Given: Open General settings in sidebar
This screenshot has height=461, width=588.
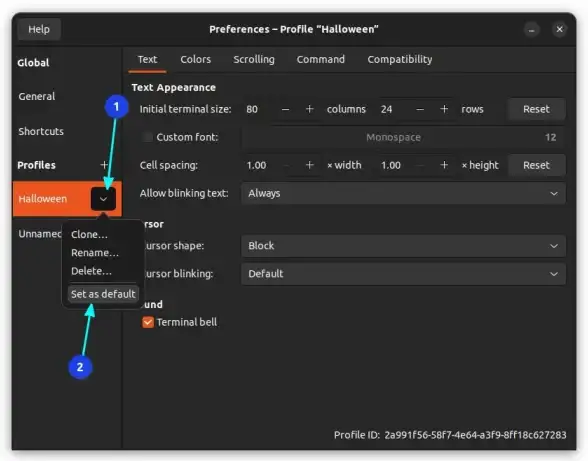Looking at the screenshot, I should pyautogui.click(x=37, y=96).
